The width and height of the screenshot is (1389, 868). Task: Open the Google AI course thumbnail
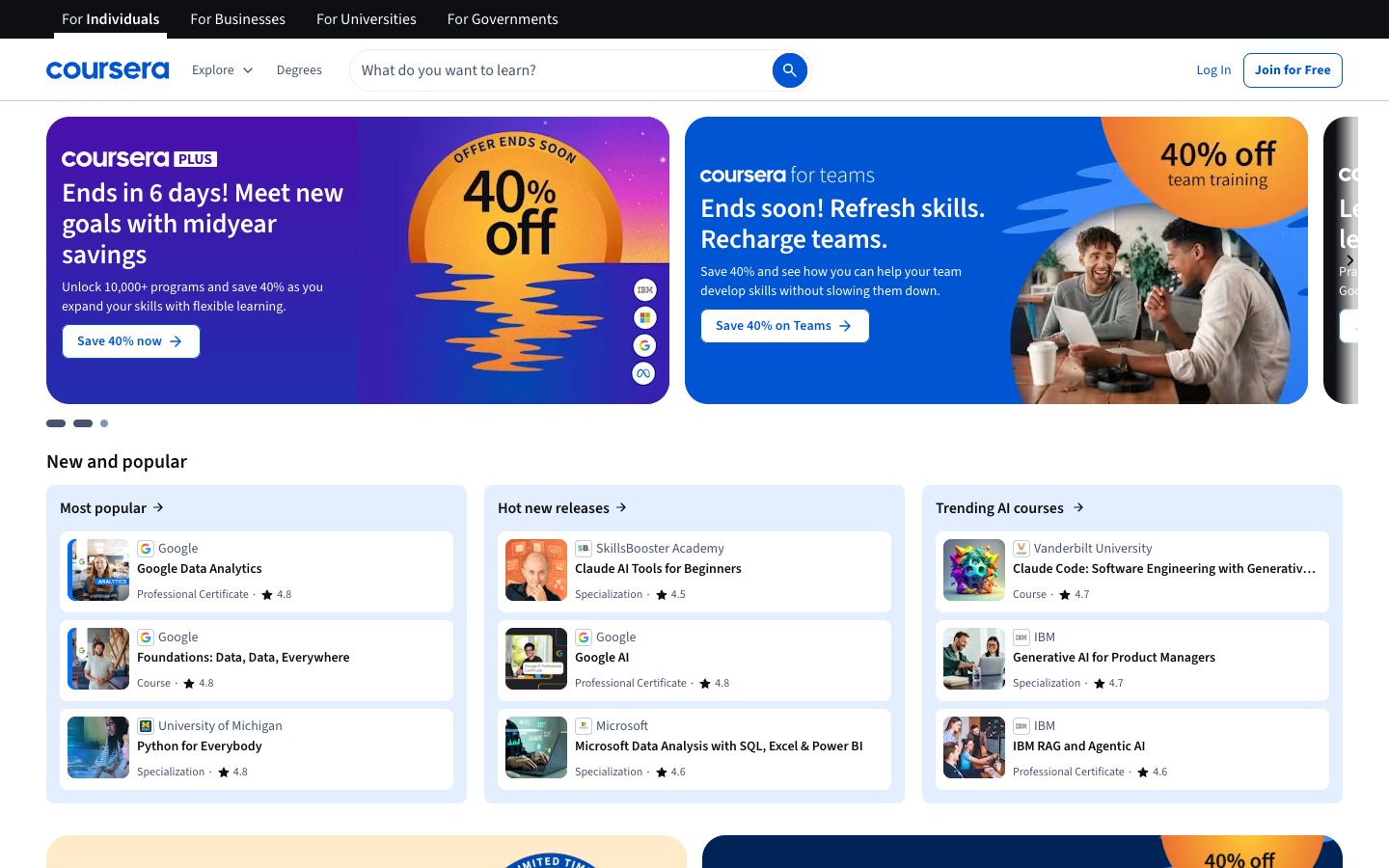tap(536, 659)
